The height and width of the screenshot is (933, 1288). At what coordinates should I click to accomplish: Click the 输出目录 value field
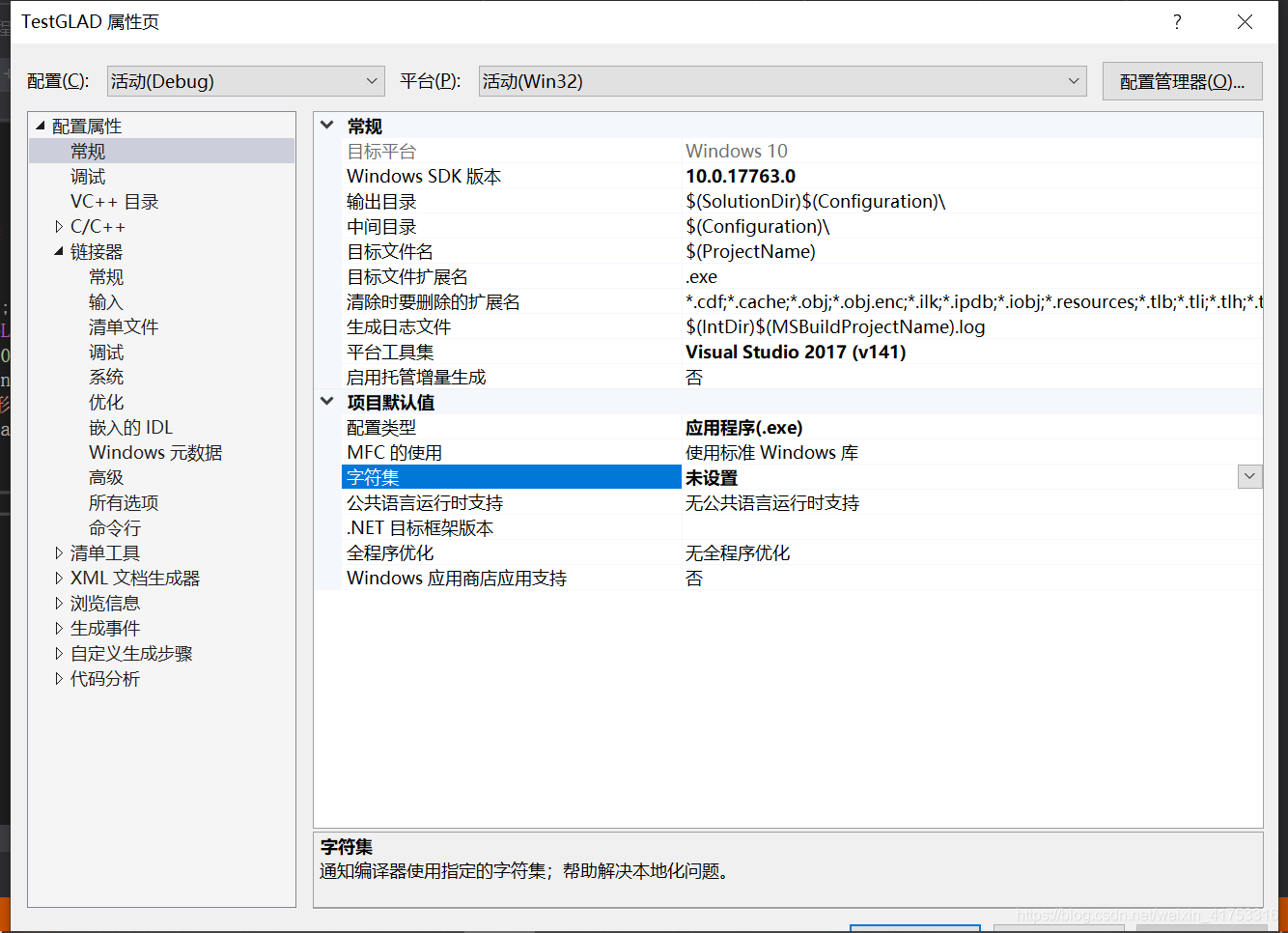(821, 201)
